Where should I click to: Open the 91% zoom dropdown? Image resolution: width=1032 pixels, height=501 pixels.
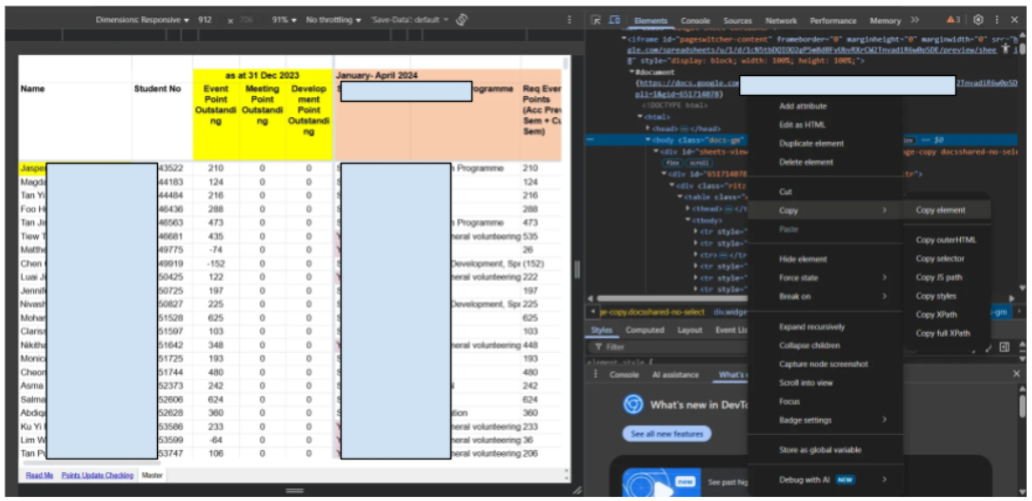coord(284,20)
